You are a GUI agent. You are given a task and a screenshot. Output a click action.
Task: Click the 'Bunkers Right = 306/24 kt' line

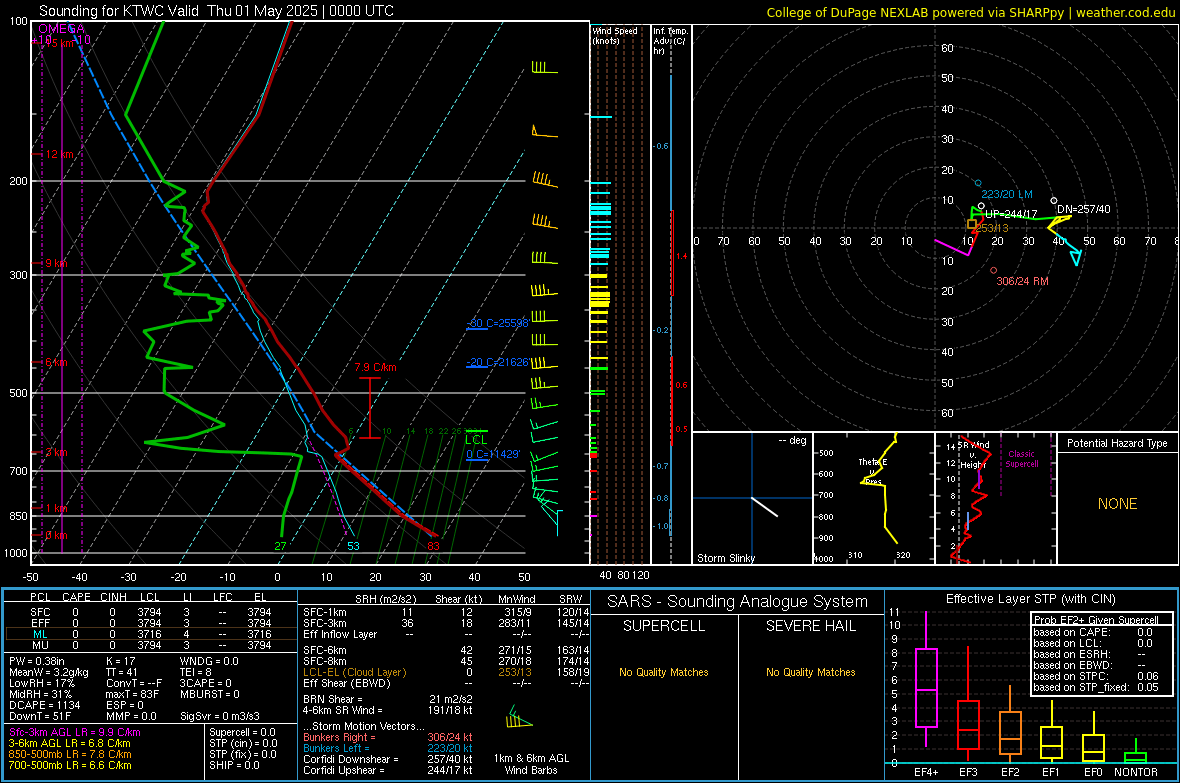point(388,737)
